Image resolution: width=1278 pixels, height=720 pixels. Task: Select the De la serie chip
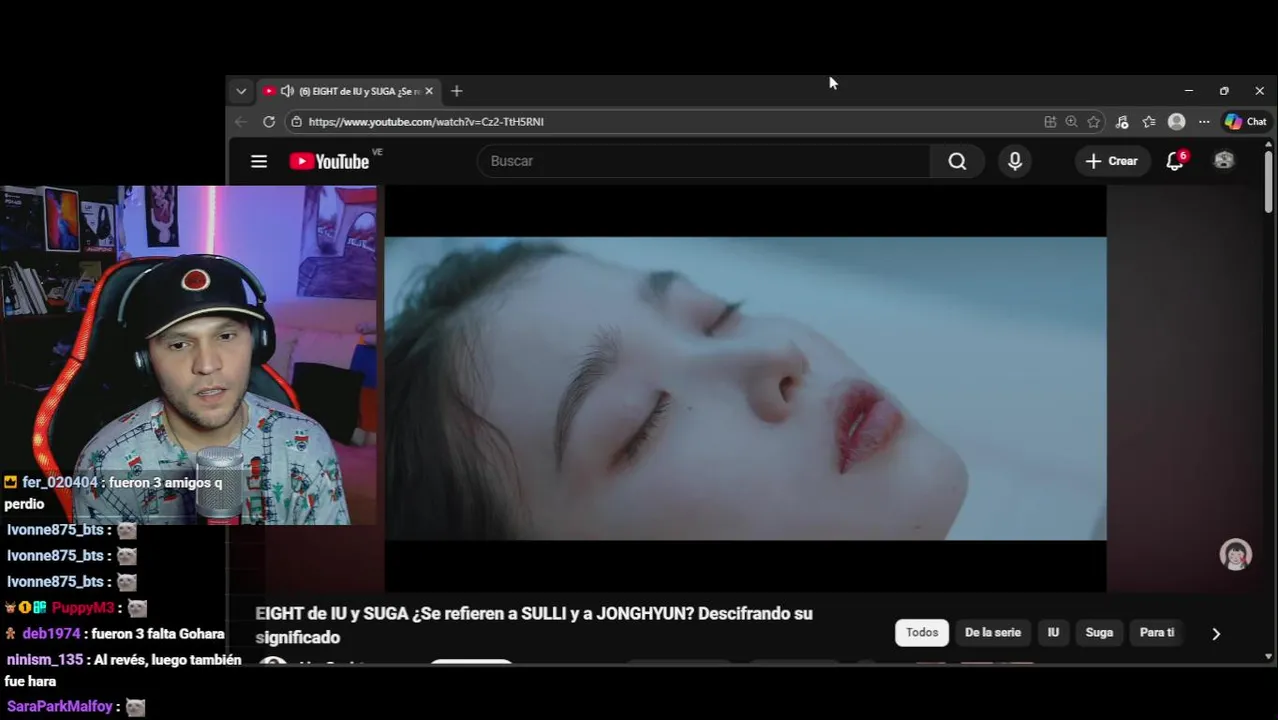pyautogui.click(x=993, y=633)
